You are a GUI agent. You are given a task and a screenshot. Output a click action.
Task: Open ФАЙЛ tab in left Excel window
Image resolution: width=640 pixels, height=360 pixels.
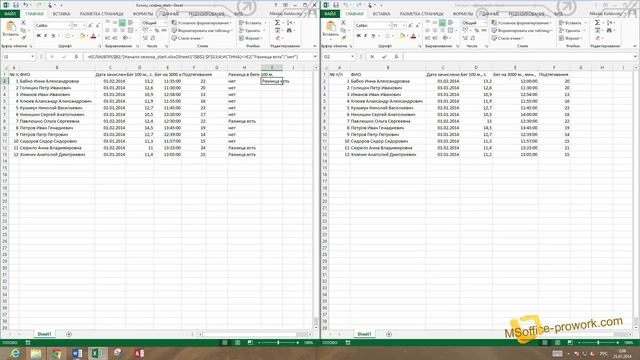click(10, 13)
